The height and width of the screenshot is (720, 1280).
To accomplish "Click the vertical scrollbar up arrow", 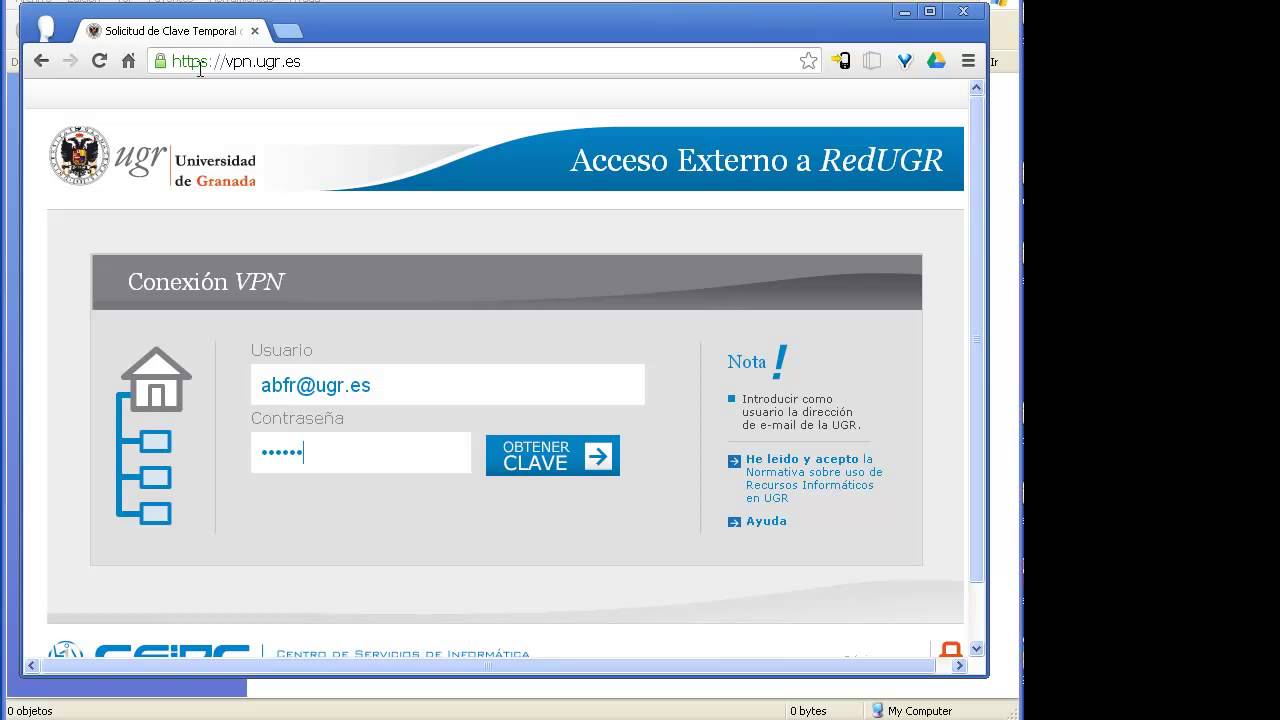I will [x=977, y=88].
